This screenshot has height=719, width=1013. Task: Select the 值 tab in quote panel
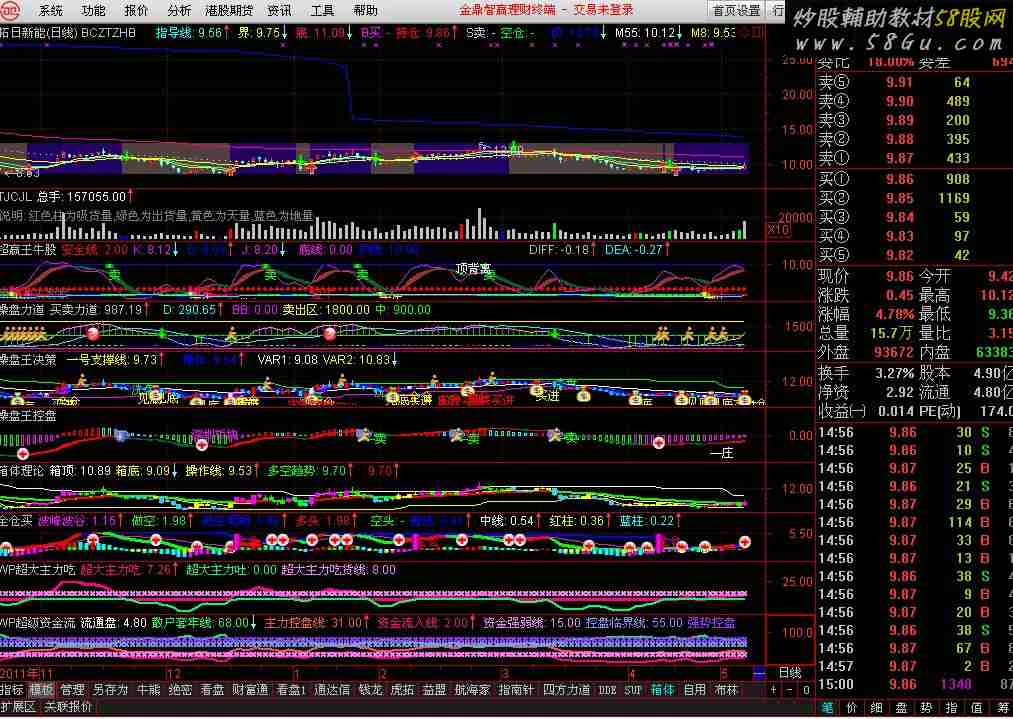[977, 709]
